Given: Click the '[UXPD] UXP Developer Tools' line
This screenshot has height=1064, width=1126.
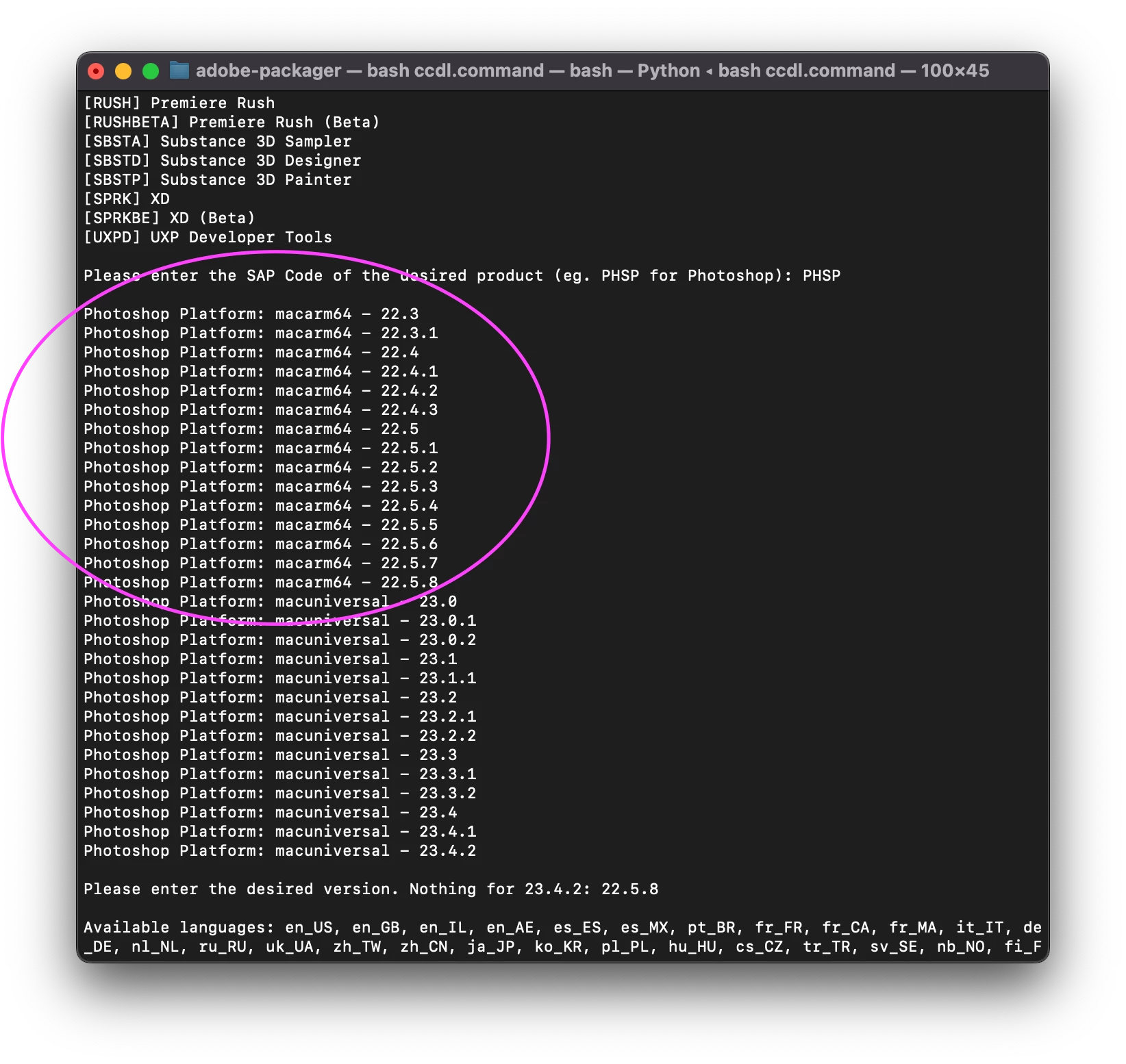Looking at the screenshot, I should tap(208, 238).
